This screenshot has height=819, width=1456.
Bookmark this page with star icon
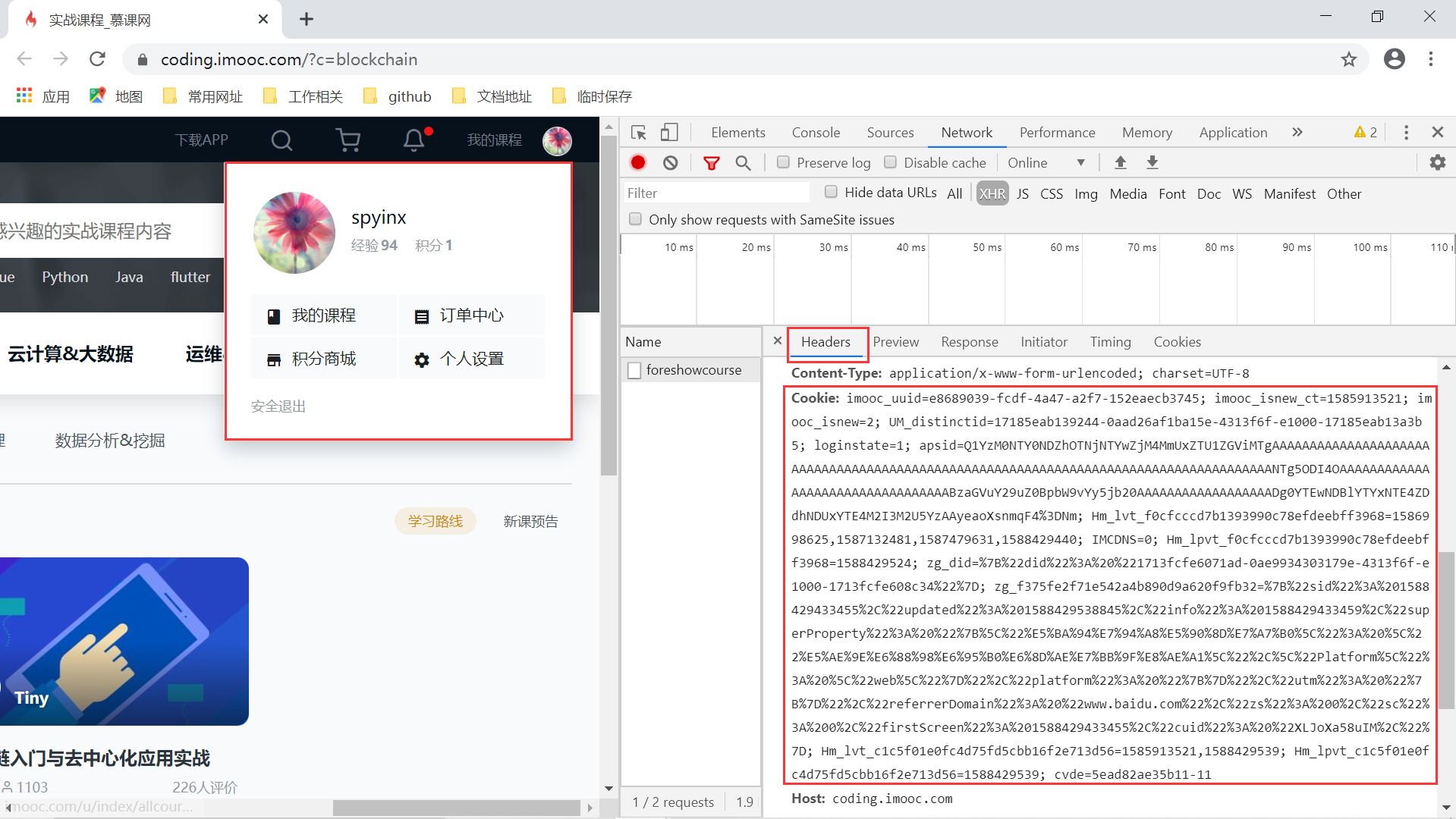tap(1348, 59)
